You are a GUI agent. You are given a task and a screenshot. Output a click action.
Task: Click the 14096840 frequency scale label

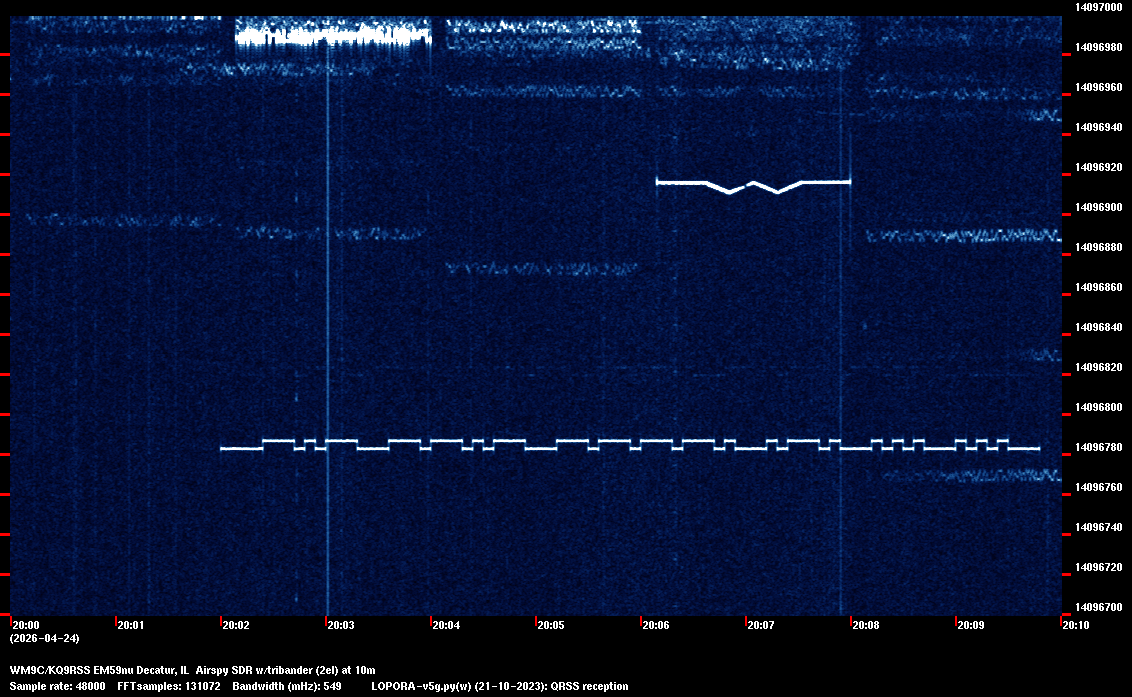1098,327
